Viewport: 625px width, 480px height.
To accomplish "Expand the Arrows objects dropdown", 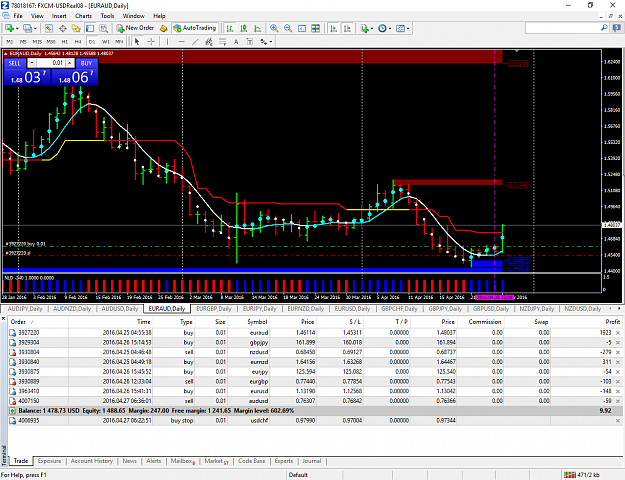I will [x=271, y=41].
